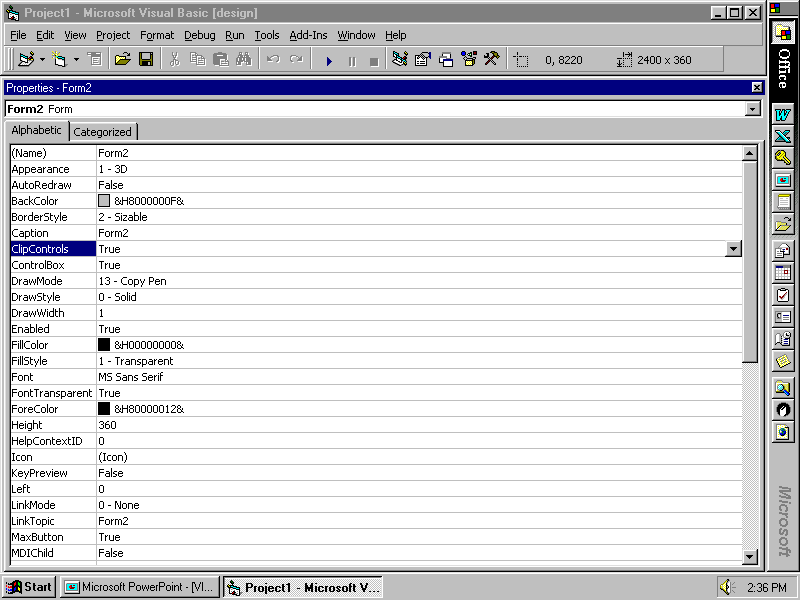Open the Object Browser toolbar icon
Viewport: 800px width, 600px height.
coord(469,59)
